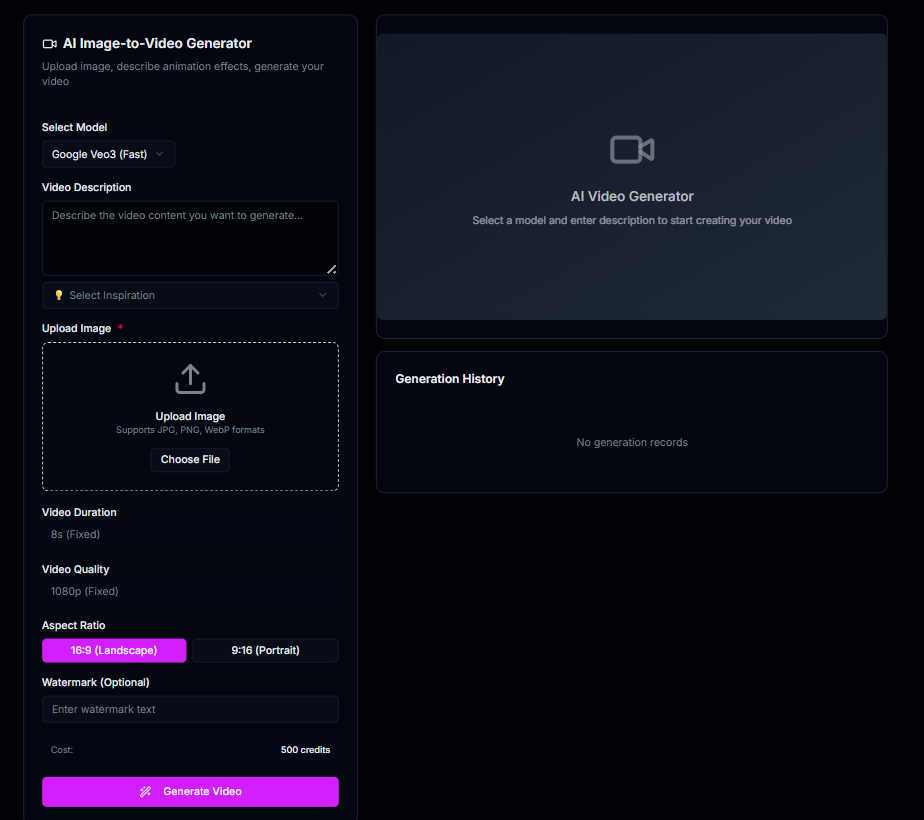Screen dimensions: 924x820
Task: Click the large video camera placeholder icon
Action: pyautogui.click(x=632, y=150)
